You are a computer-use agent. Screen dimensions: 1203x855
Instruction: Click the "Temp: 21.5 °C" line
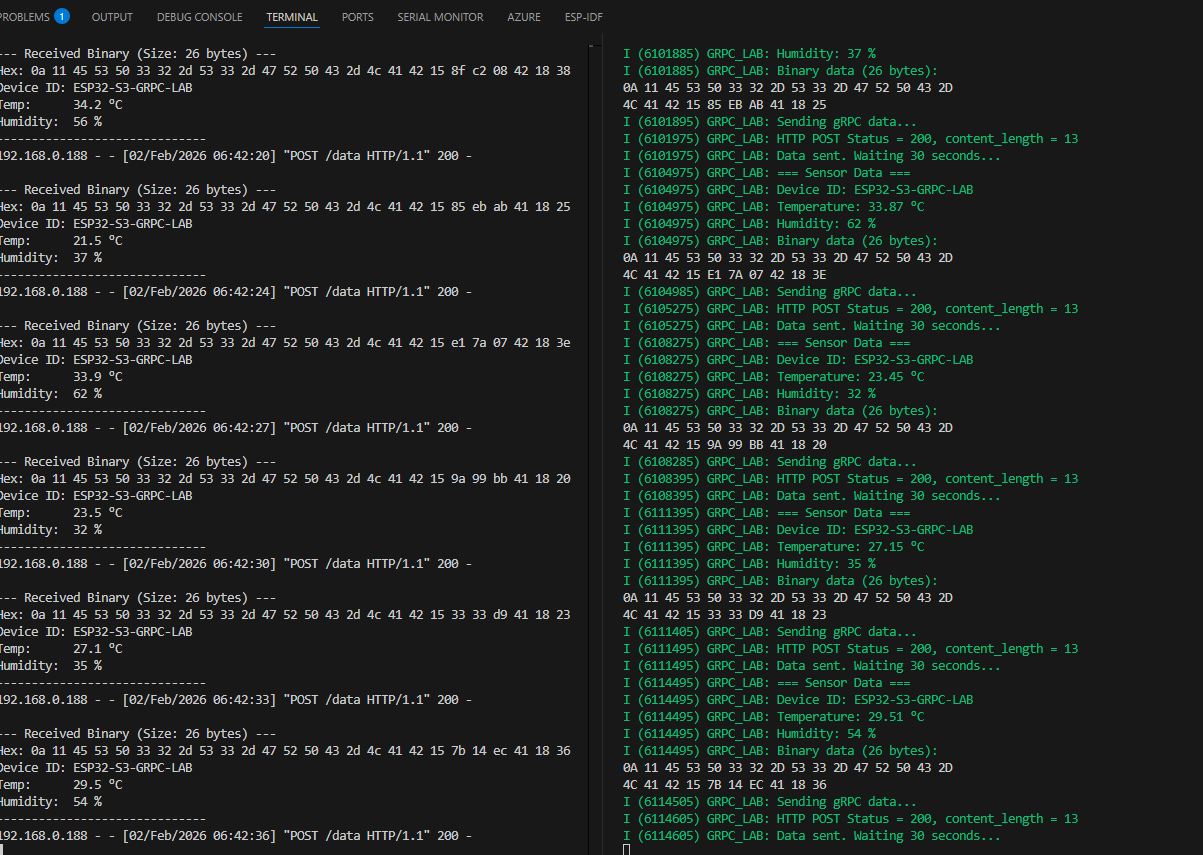click(61, 241)
